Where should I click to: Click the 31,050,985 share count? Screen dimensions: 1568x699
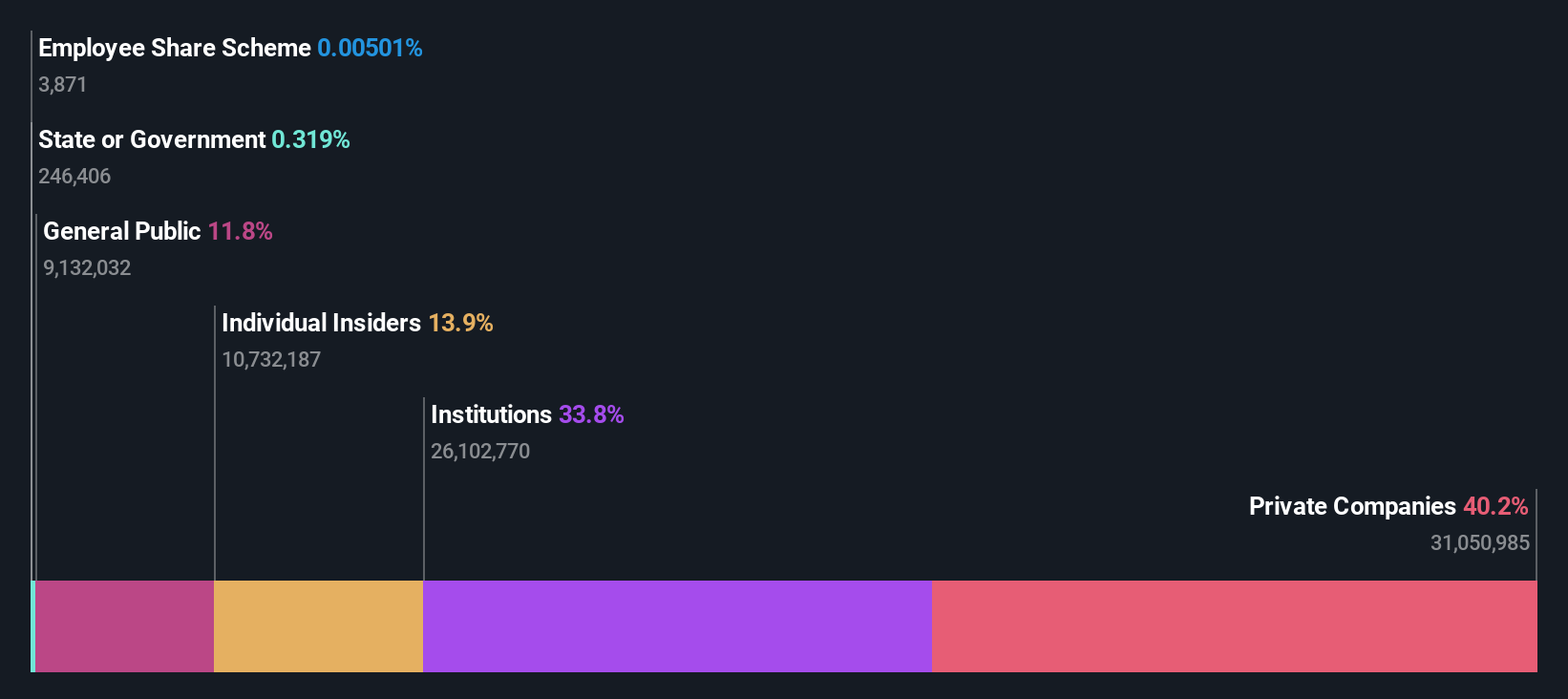[1480, 542]
